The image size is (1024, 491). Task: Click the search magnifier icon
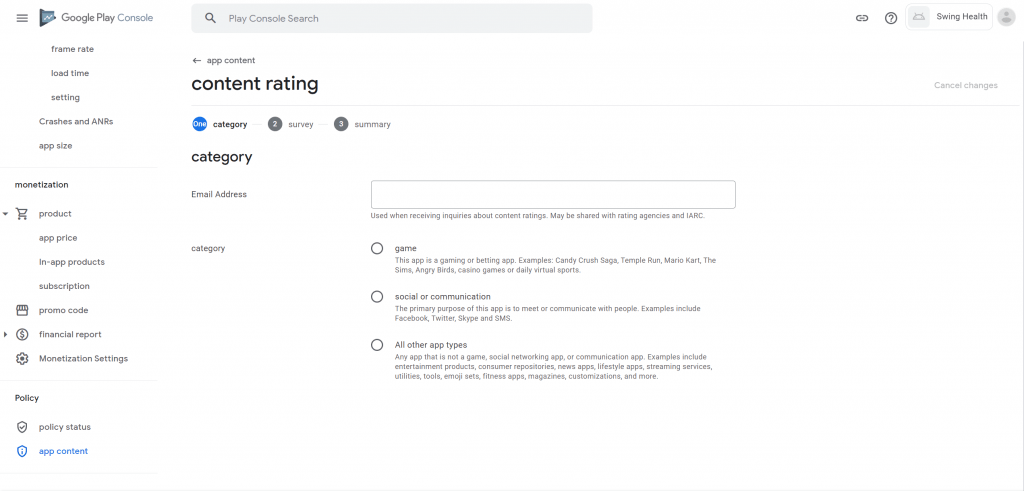210,18
